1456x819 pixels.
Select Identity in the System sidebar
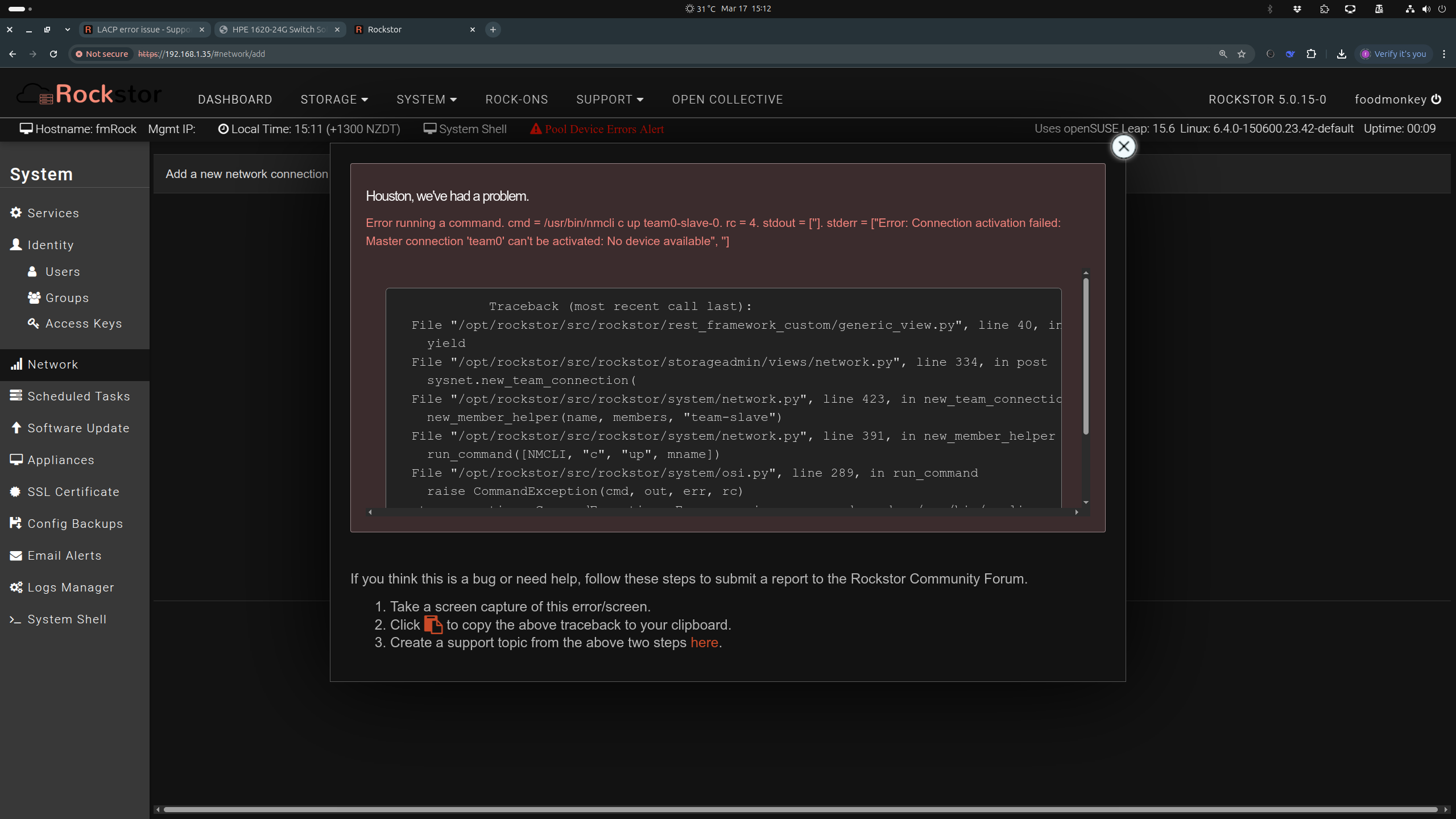click(75, 245)
